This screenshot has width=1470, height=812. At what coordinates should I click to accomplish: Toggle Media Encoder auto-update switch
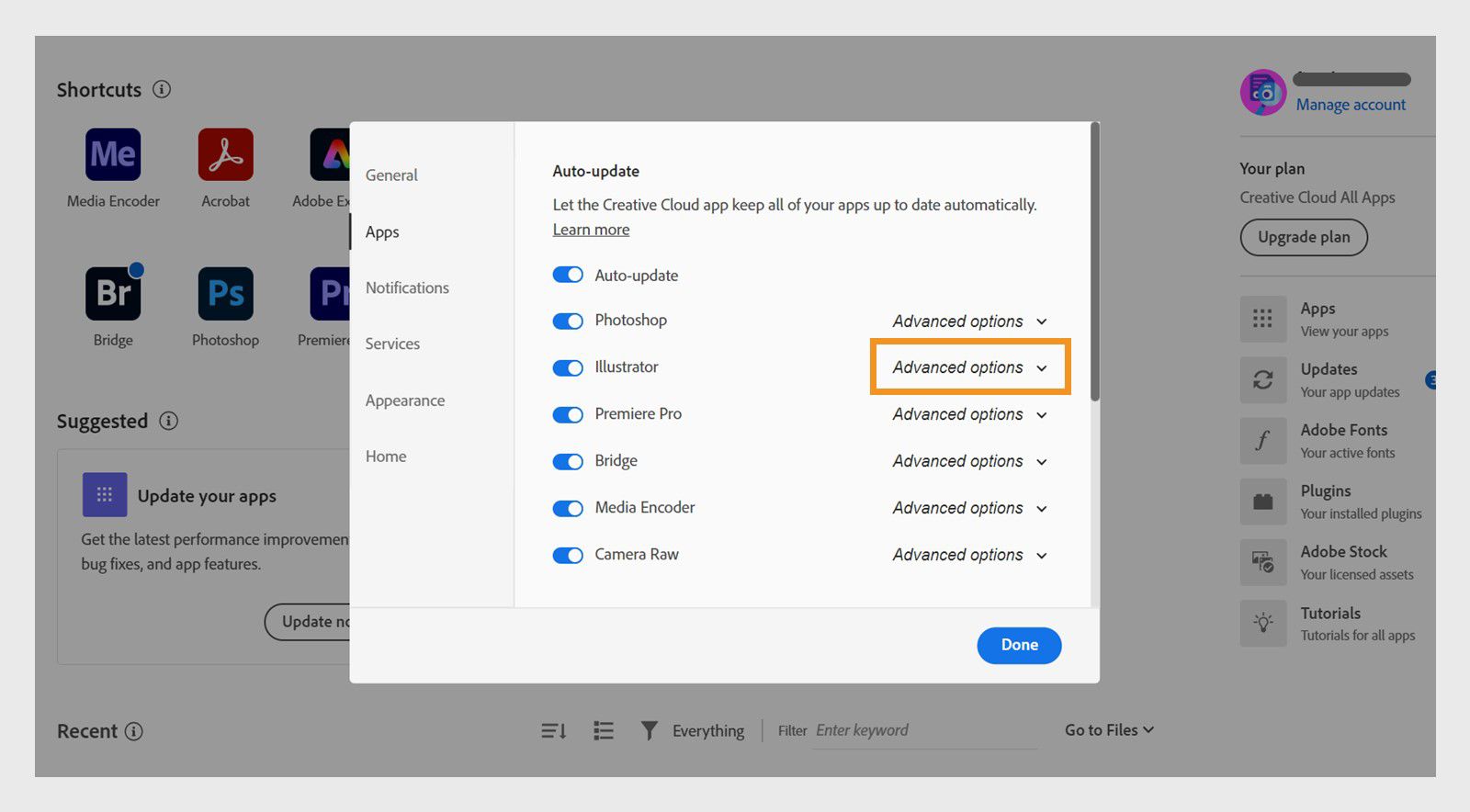coord(568,508)
